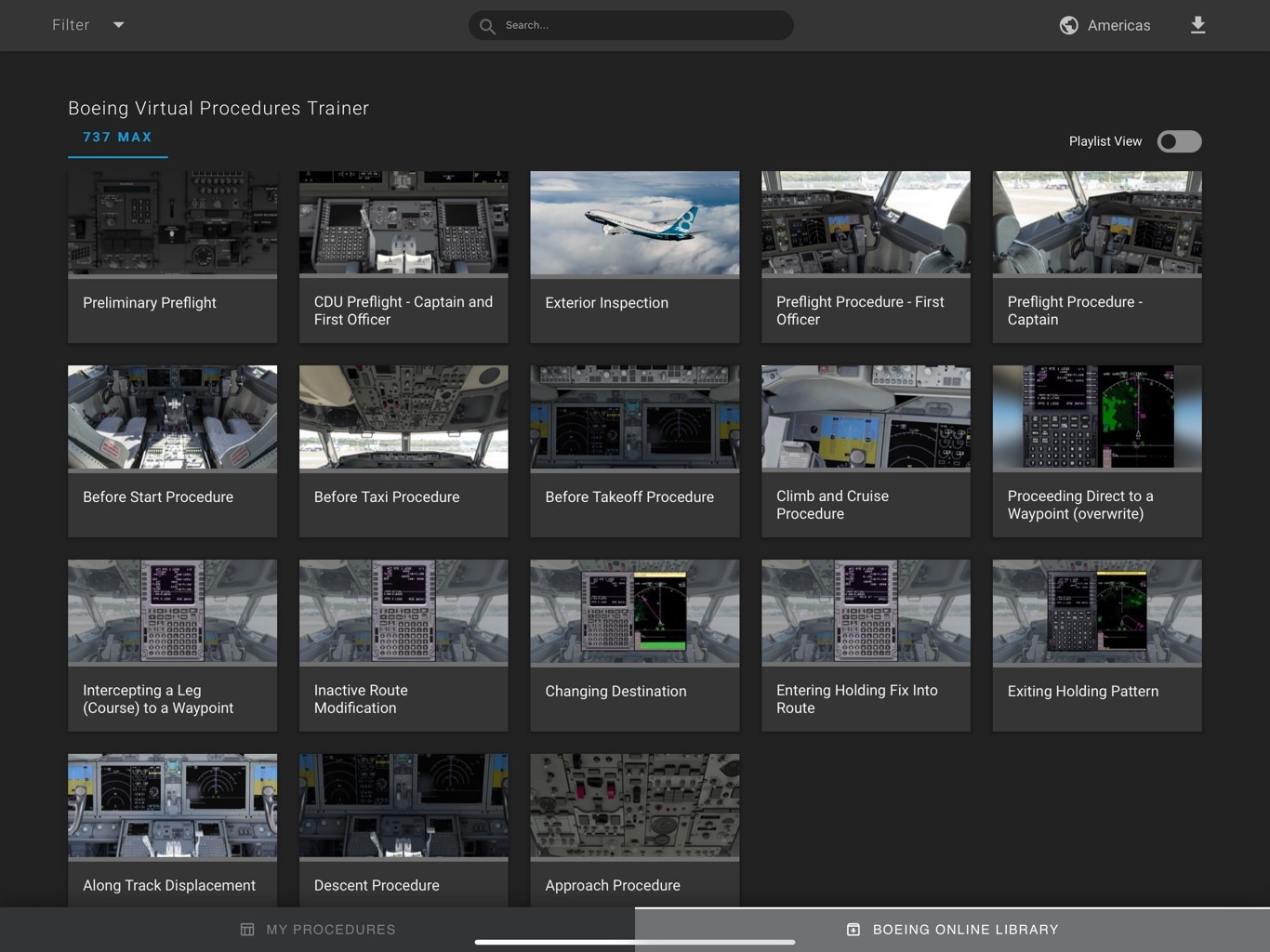The width and height of the screenshot is (1270, 952).
Task: Open the Before Taxi Procedure thumbnail
Action: pyautogui.click(x=403, y=416)
